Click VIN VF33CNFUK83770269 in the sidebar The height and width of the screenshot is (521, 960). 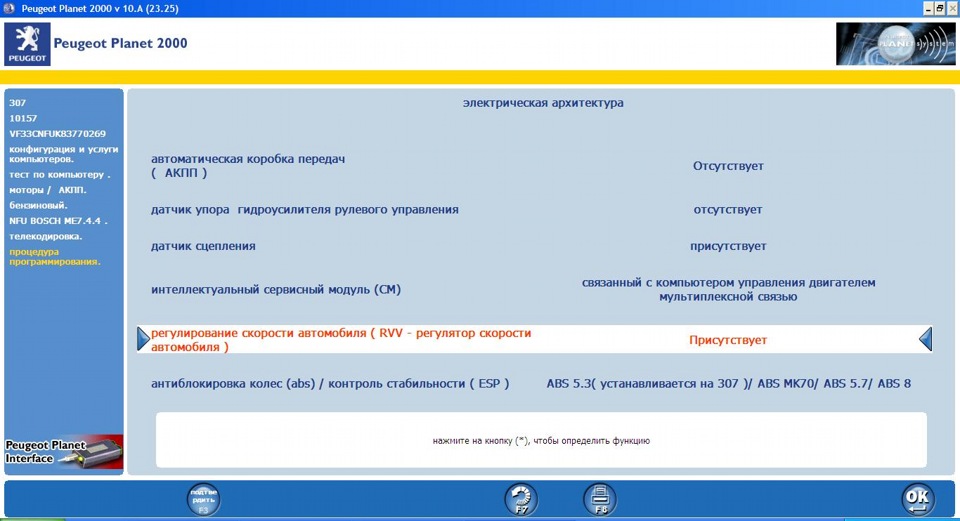point(58,133)
